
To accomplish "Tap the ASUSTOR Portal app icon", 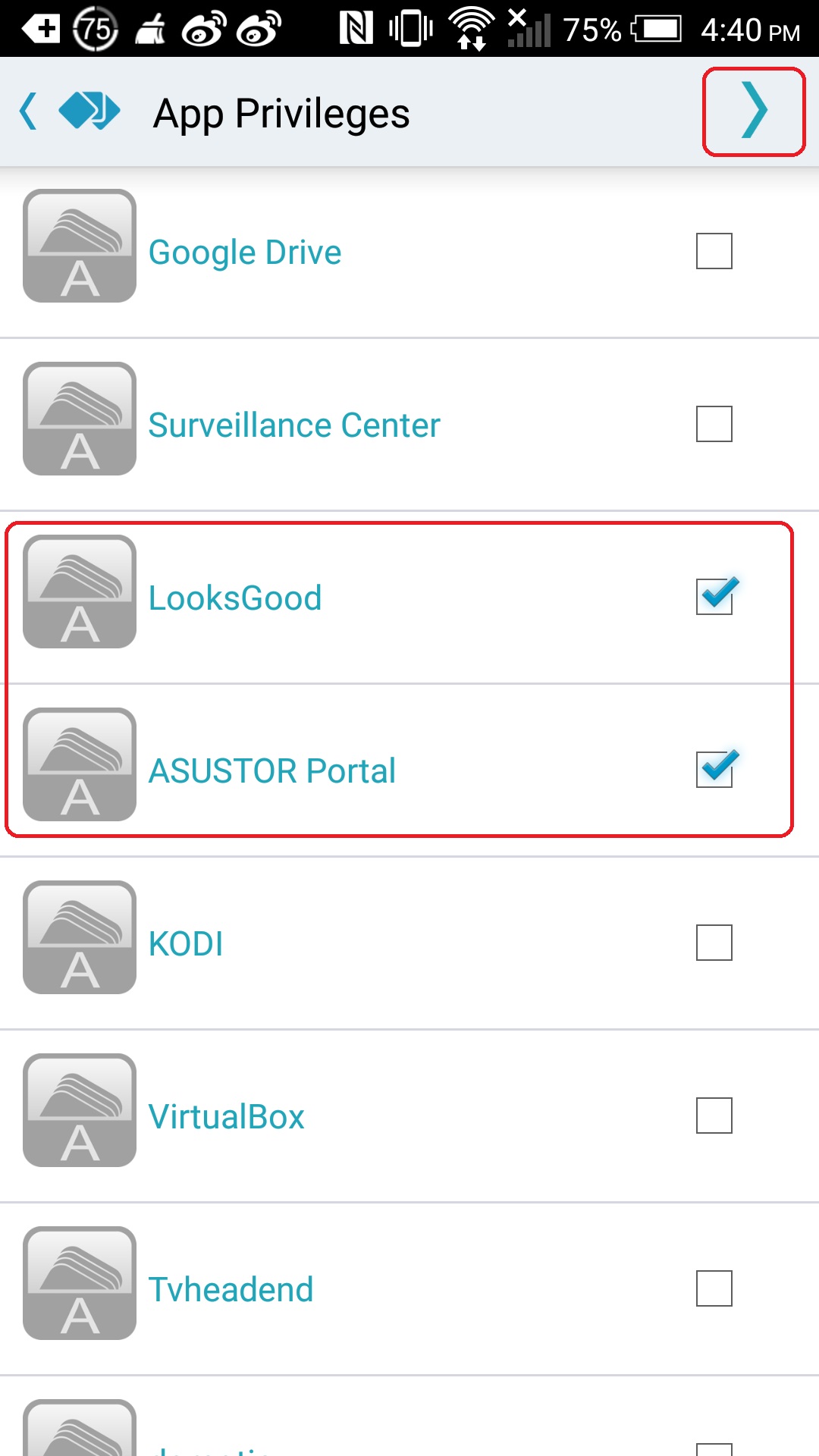I will [x=80, y=764].
